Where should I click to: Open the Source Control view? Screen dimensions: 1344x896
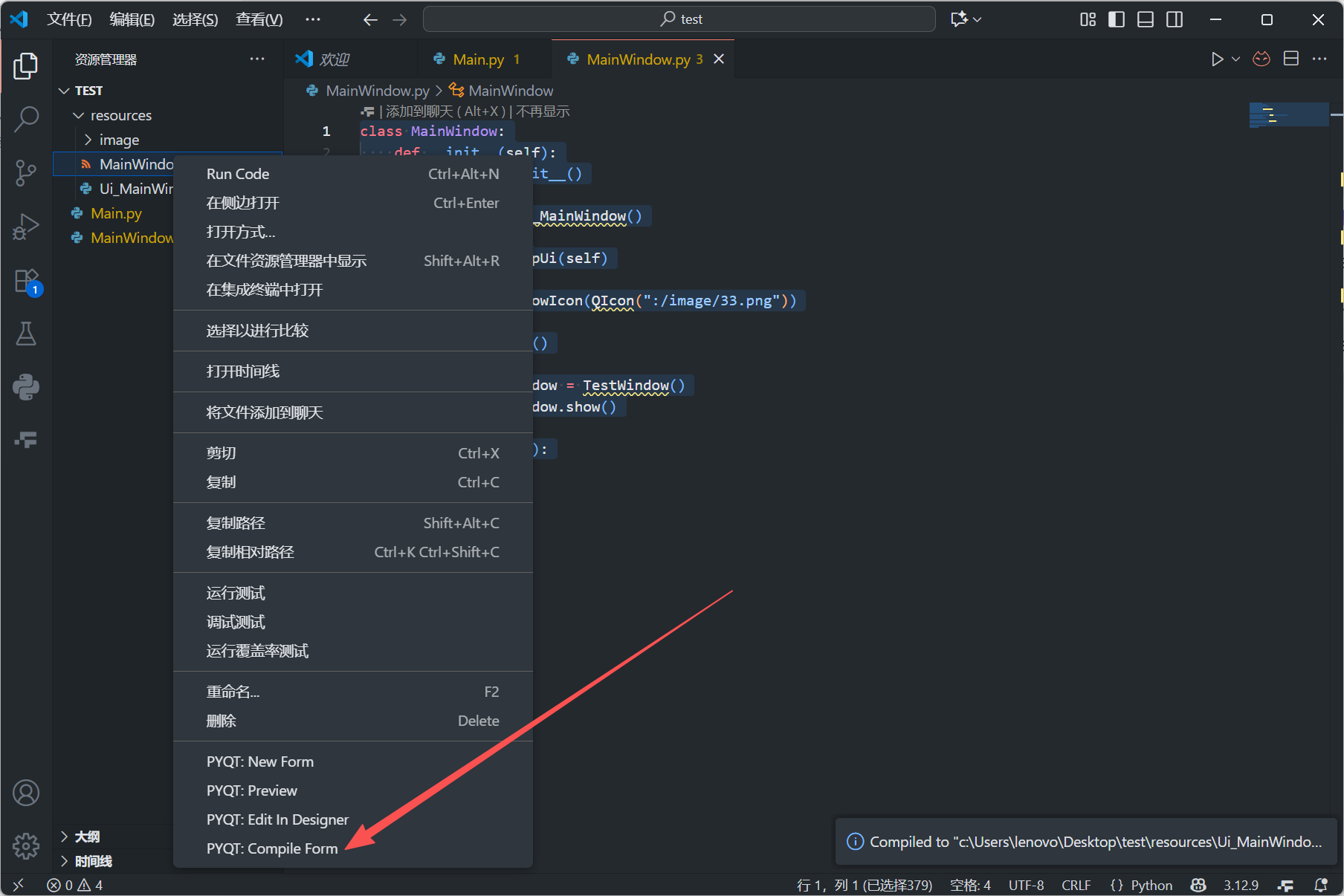(x=26, y=172)
